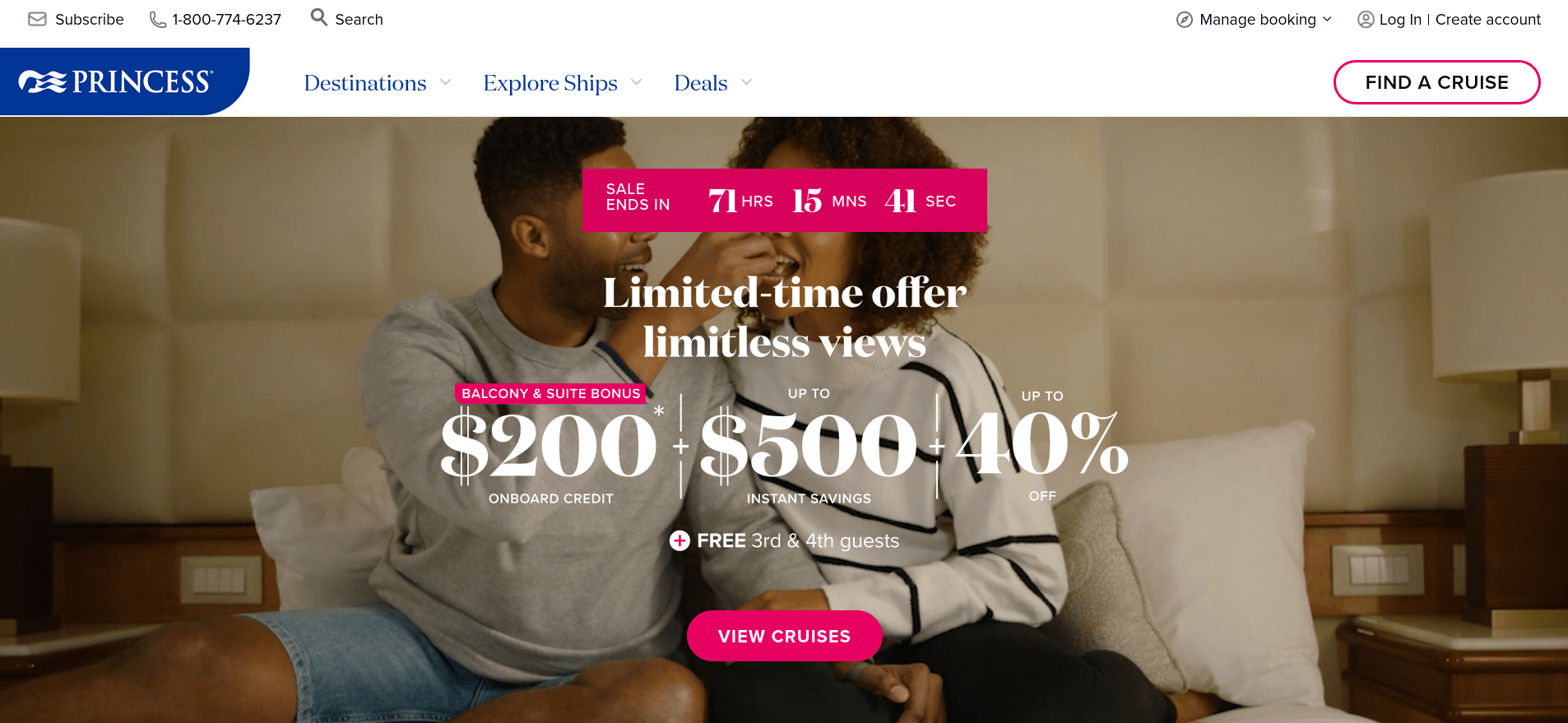The height and width of the screenshot is (723, 1568).
Task: Follow the Create account link
Action: pos(1487,20)
